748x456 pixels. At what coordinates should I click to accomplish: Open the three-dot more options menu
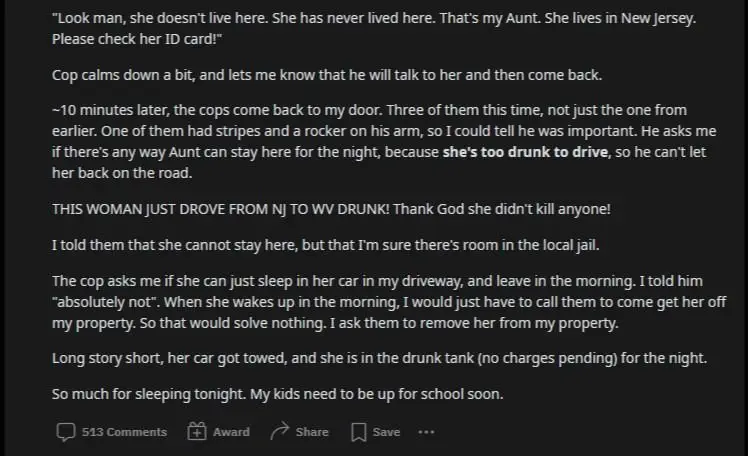[426, 432]
